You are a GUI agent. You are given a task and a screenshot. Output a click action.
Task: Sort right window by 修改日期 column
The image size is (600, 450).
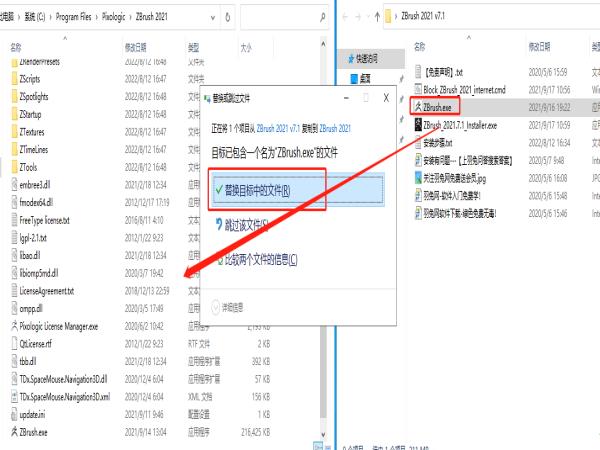[539, 46]
